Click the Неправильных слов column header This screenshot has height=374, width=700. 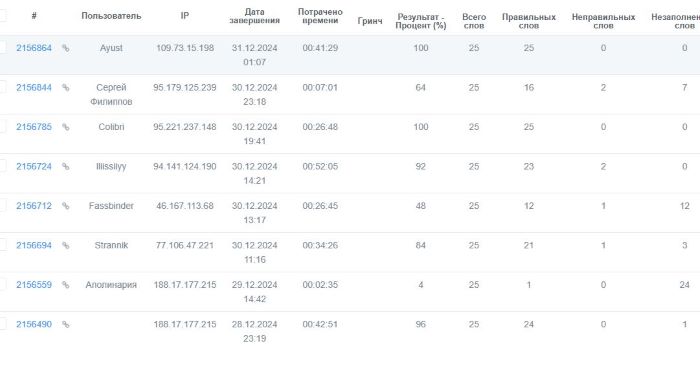[x=603, y=21]
